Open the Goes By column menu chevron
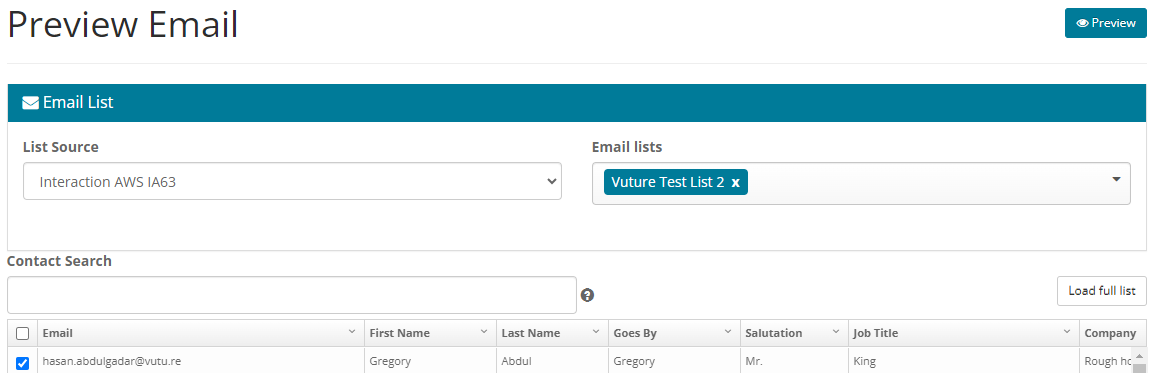Image resolution: width=1158 pixels, height=373 pixels. point(727,332)
